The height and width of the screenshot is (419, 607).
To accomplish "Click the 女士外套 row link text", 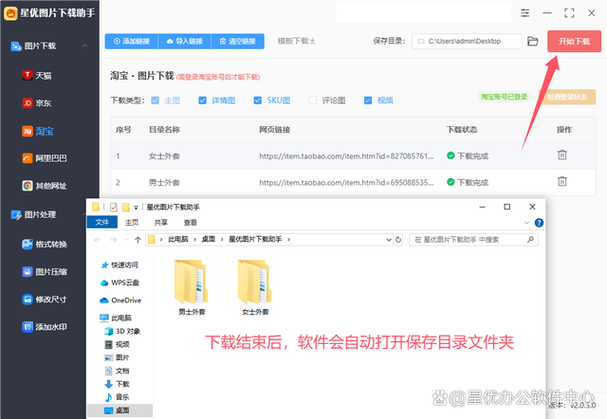I will [x=346, y=156].
